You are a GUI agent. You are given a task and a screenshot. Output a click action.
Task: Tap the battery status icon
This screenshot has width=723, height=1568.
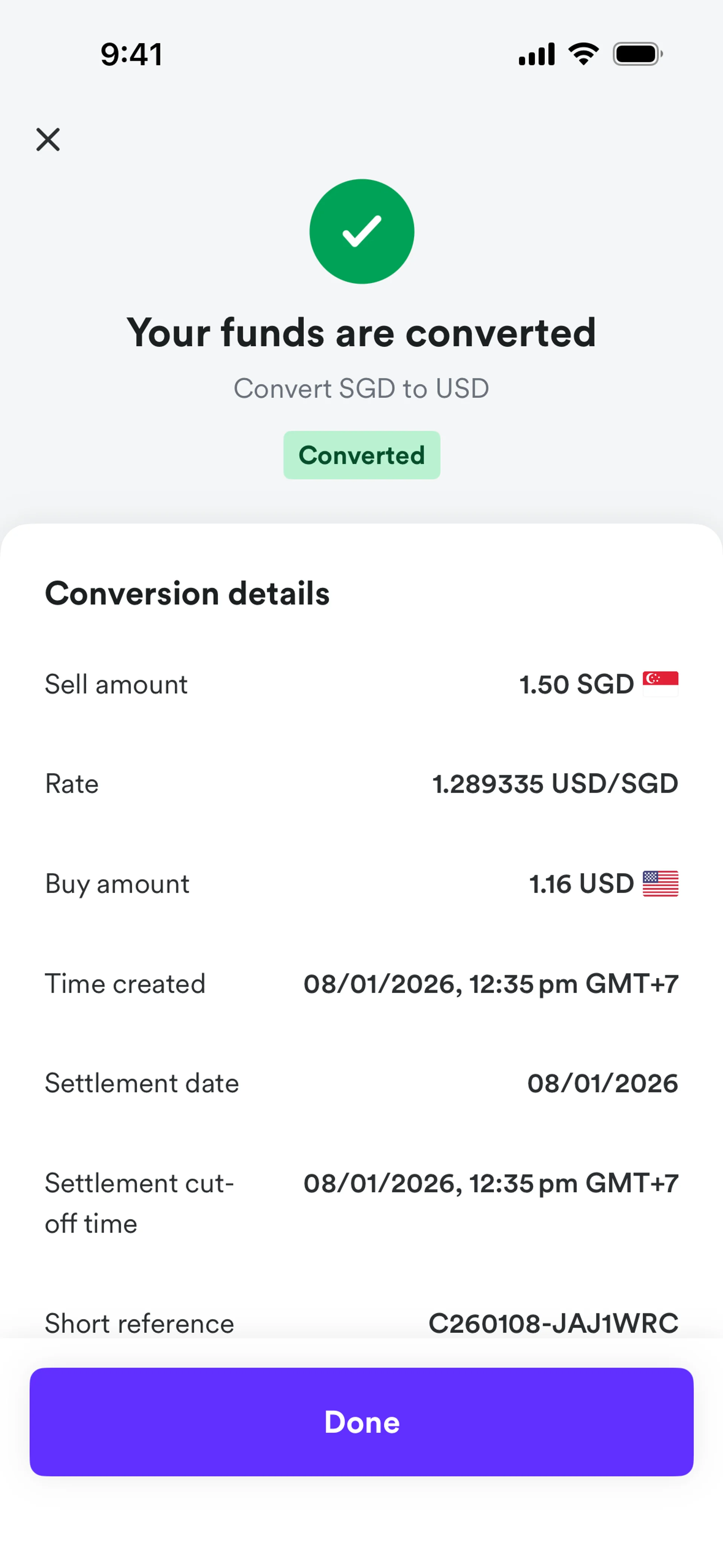[637, 54]
